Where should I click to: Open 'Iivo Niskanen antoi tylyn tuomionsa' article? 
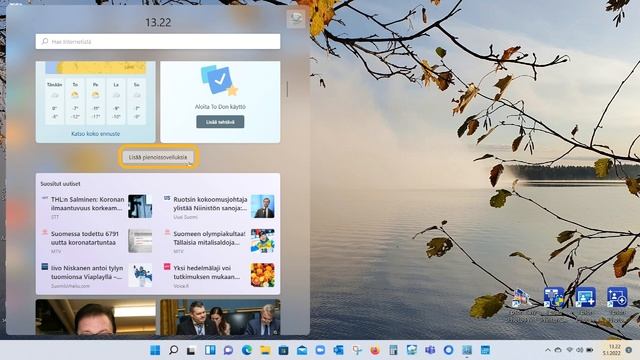(x=87, y=272)
